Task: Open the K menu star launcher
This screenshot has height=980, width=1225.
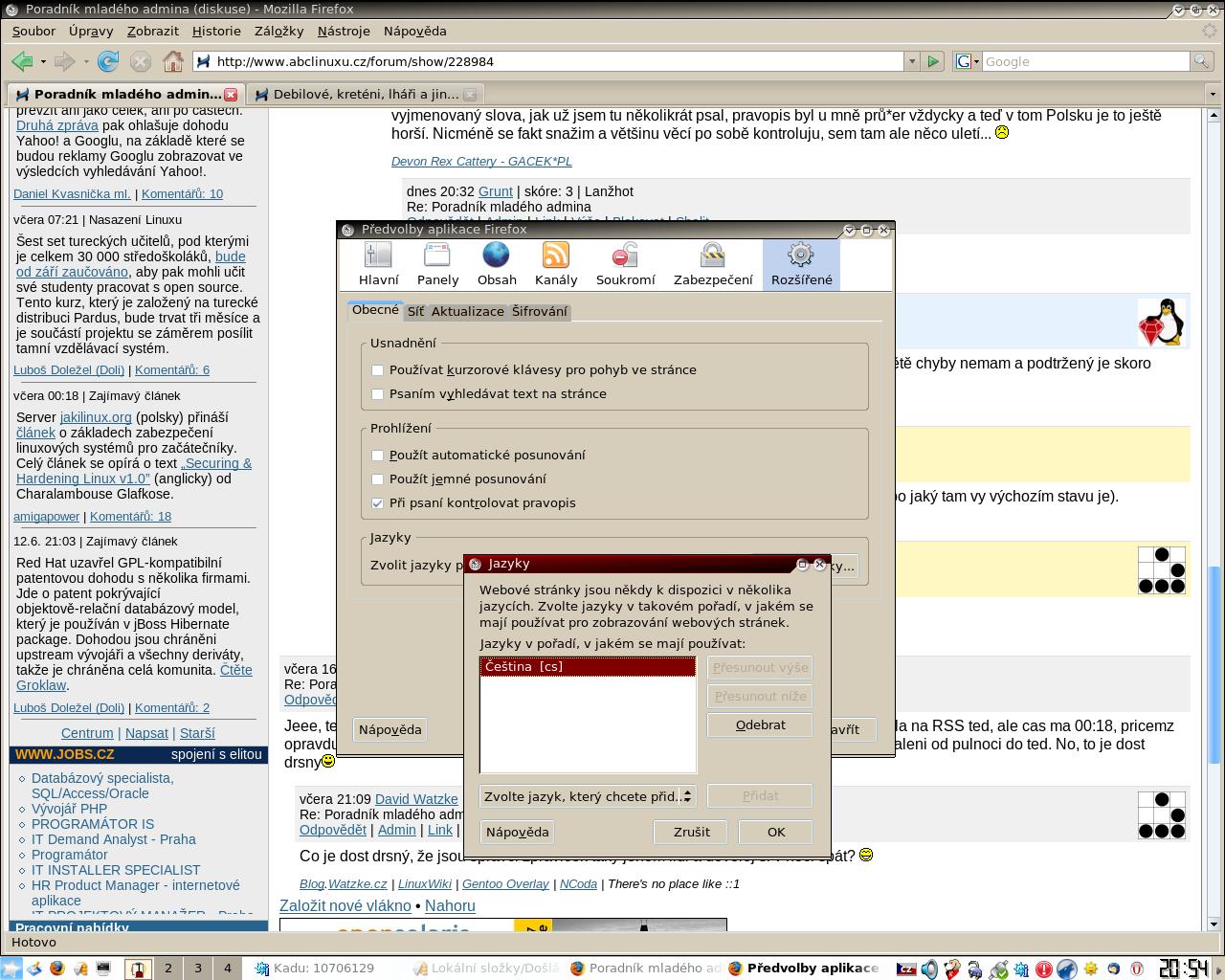Action: 11,969
